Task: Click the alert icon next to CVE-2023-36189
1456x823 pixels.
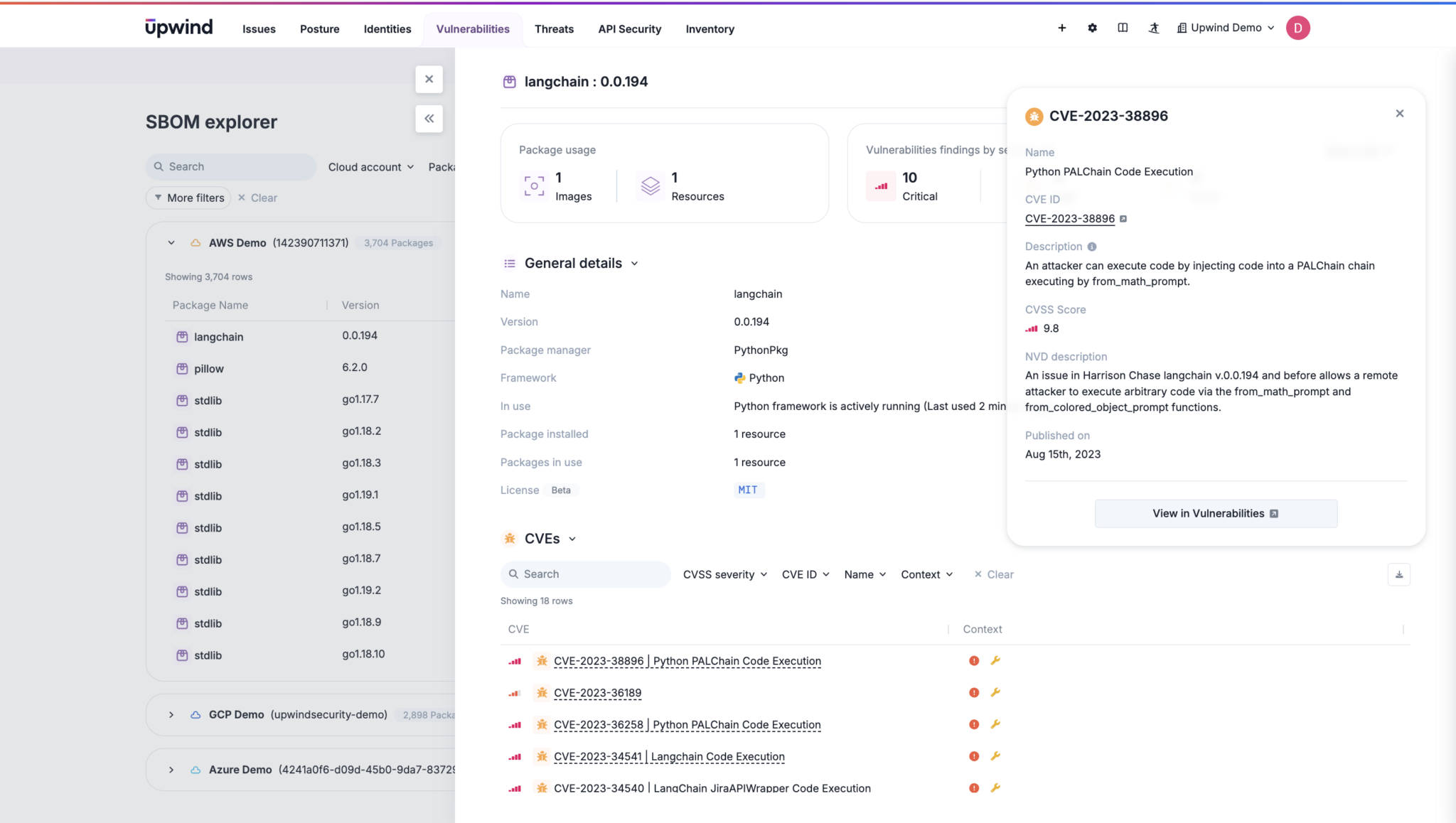Action: coord(973,692)
